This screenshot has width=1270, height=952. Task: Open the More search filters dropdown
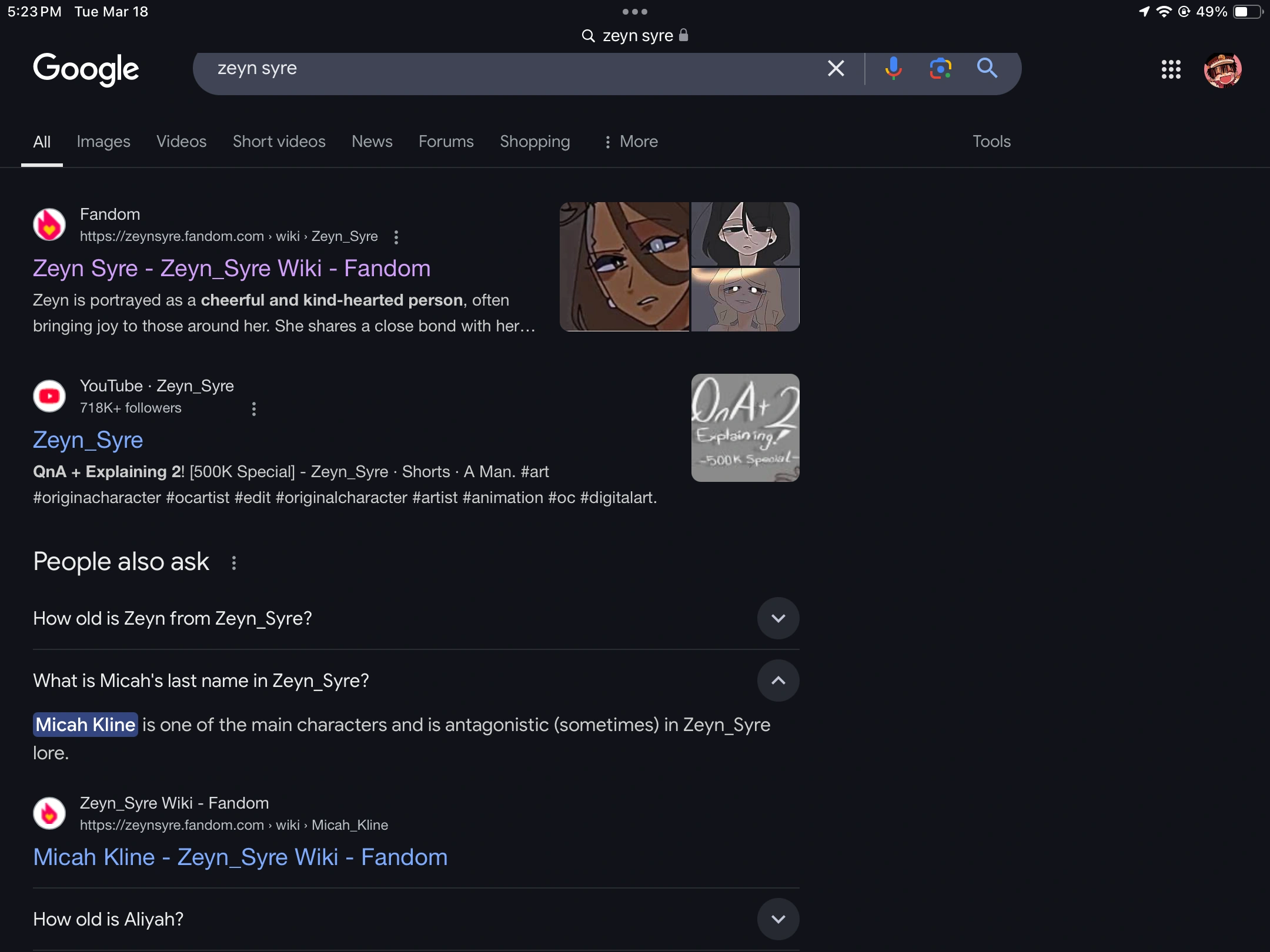tap(631, 142)
